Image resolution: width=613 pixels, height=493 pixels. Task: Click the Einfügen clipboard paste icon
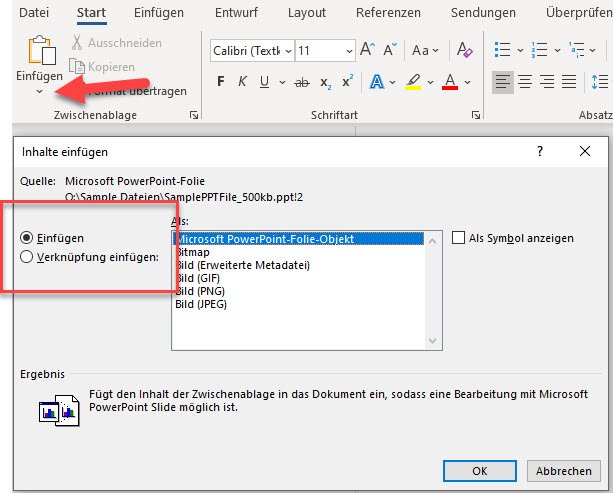tap(42, 50)
